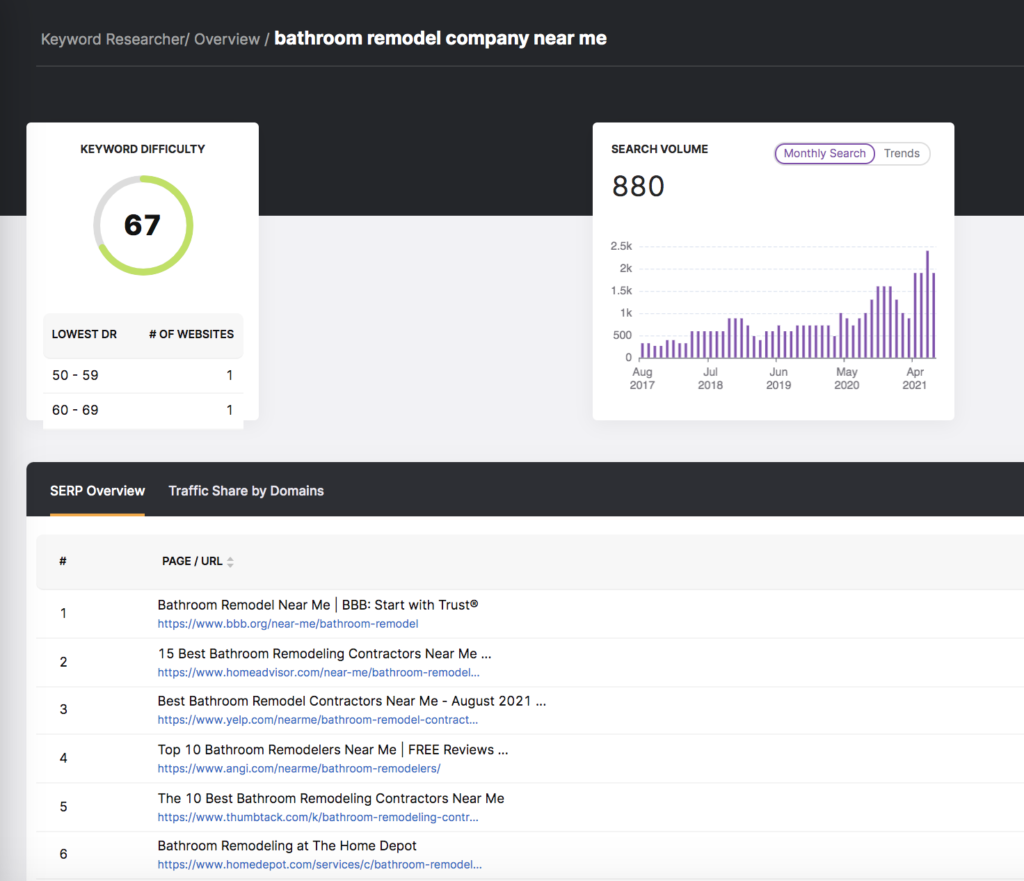Open the thumbtack.com bathroom-remodeling URL
This screenshot has height=881, width=1024.
[318, 817]
